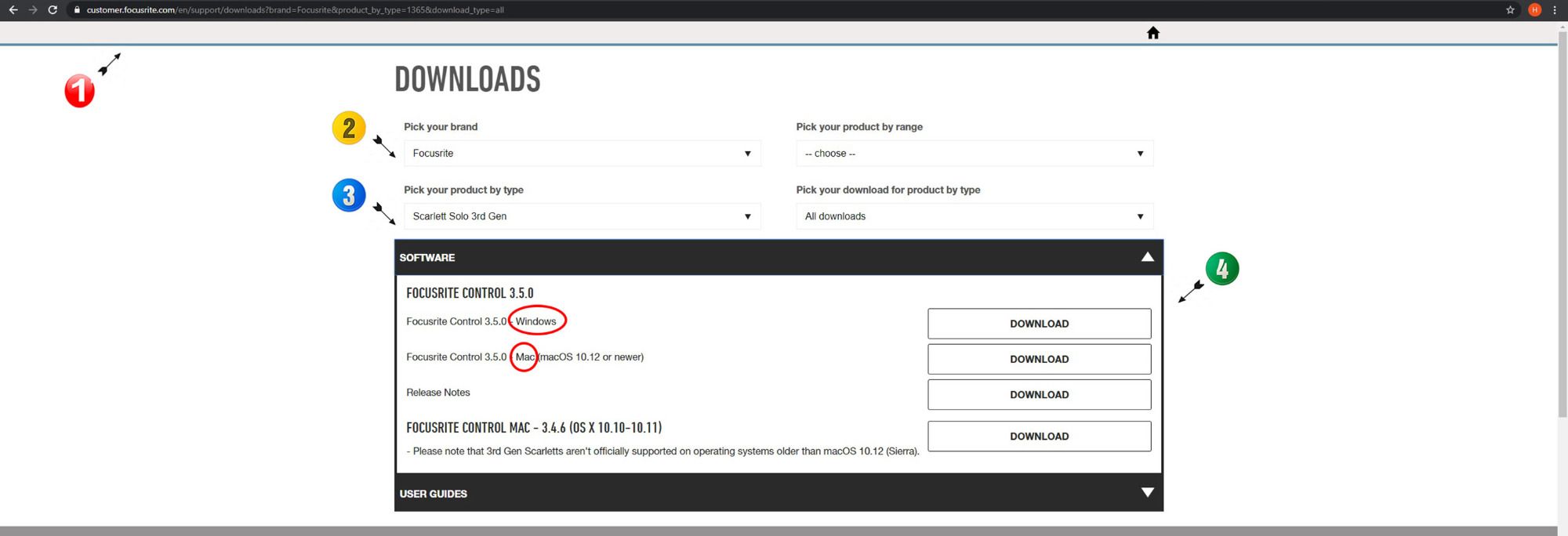Download Focusrite Control 3.5.0 for Mac
The width and height of the screenshot is (1568, 536).
(1039, 359)
